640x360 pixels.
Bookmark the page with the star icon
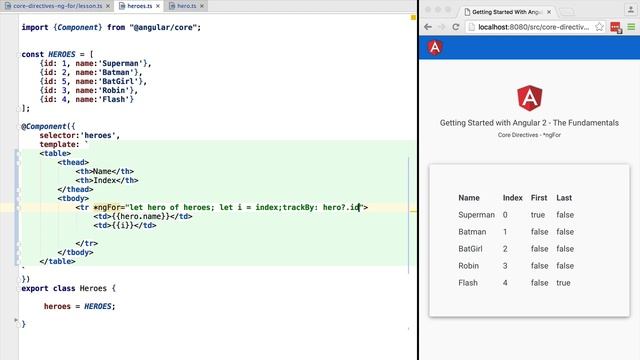599,27
